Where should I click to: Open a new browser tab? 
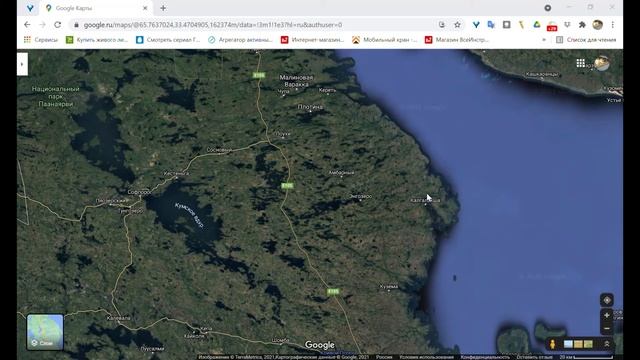point(163,8)
